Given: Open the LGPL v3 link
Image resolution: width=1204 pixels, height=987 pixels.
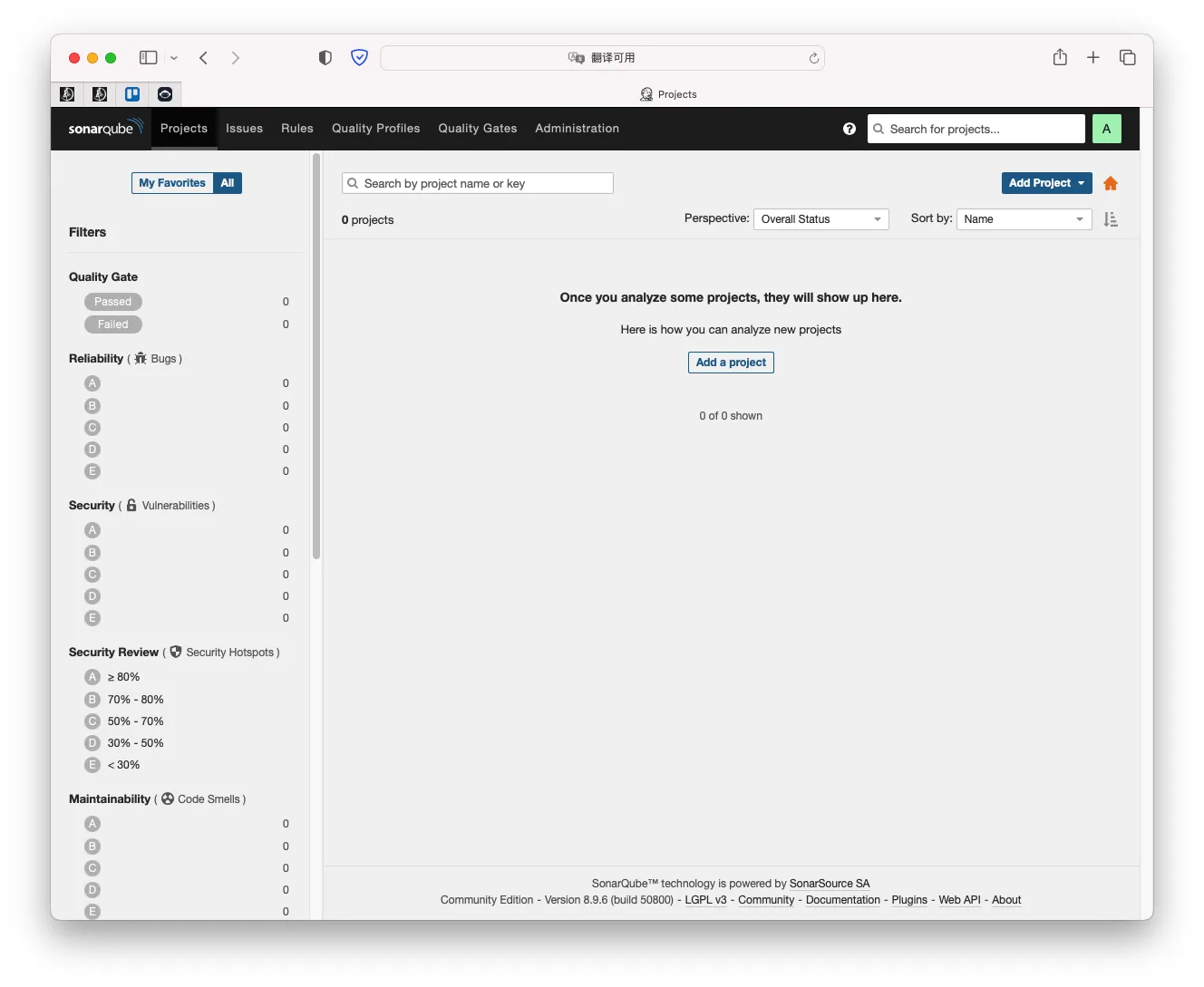Looking at the screenshot, I should (x=706, y=900).
